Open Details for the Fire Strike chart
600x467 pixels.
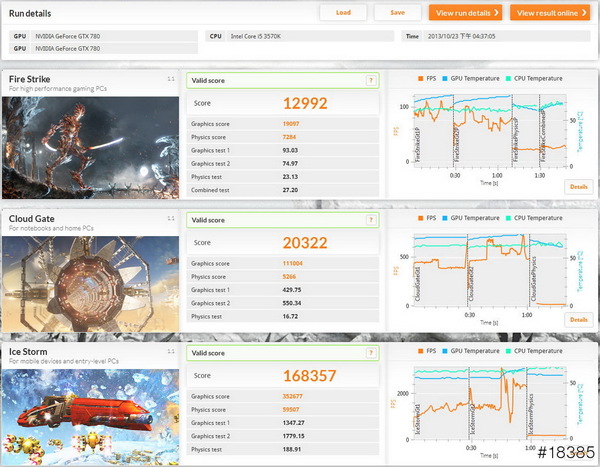(578, 186)
